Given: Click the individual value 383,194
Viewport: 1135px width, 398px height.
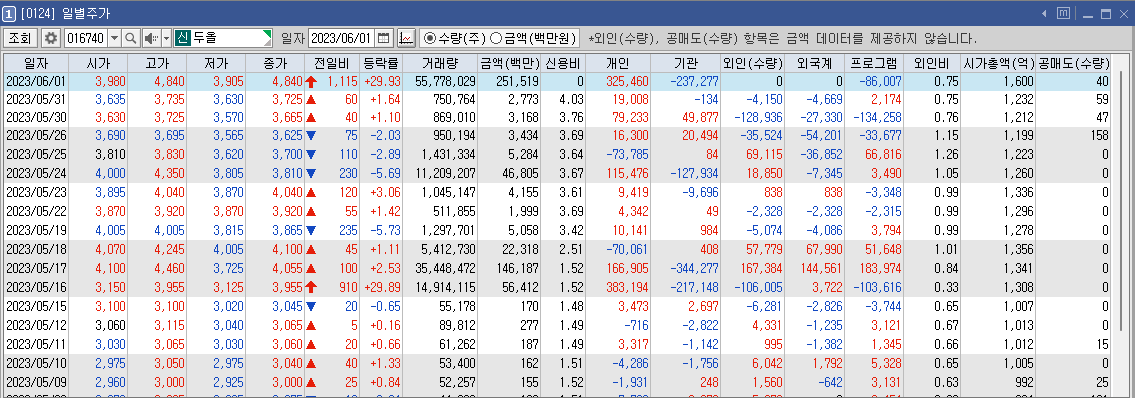Looking at the screenshot, I should tap(628, 286).
